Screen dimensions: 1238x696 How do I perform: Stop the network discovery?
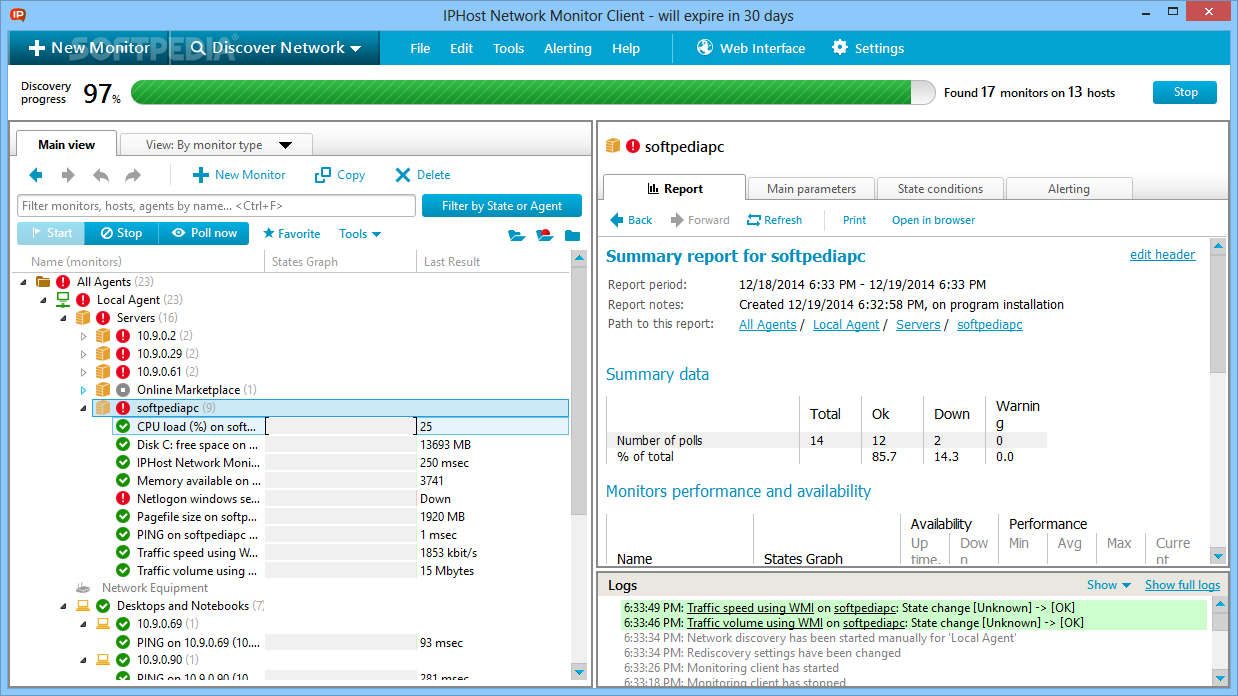tap(1185, 92)
